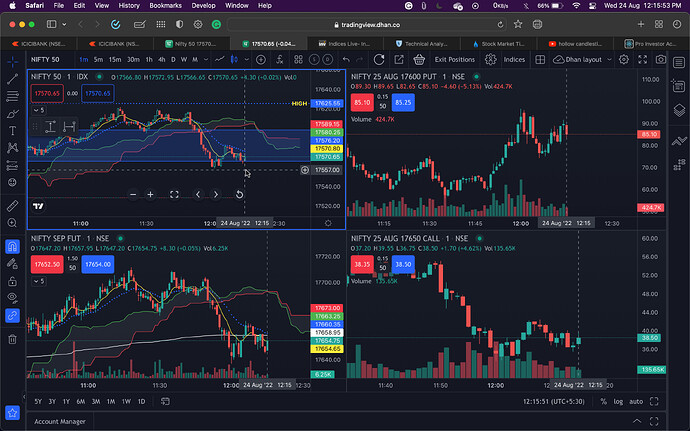
Task: Select the 5Y date range
Action: pos(38,402)
